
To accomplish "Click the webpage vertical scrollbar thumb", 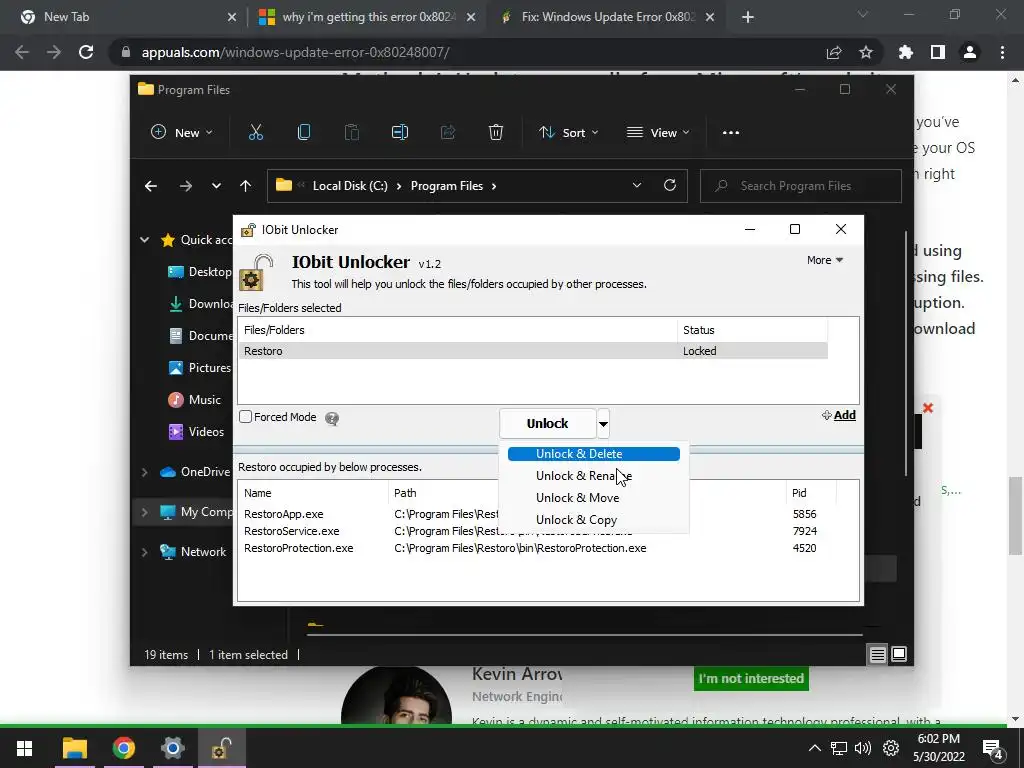I will (1015, 514).
